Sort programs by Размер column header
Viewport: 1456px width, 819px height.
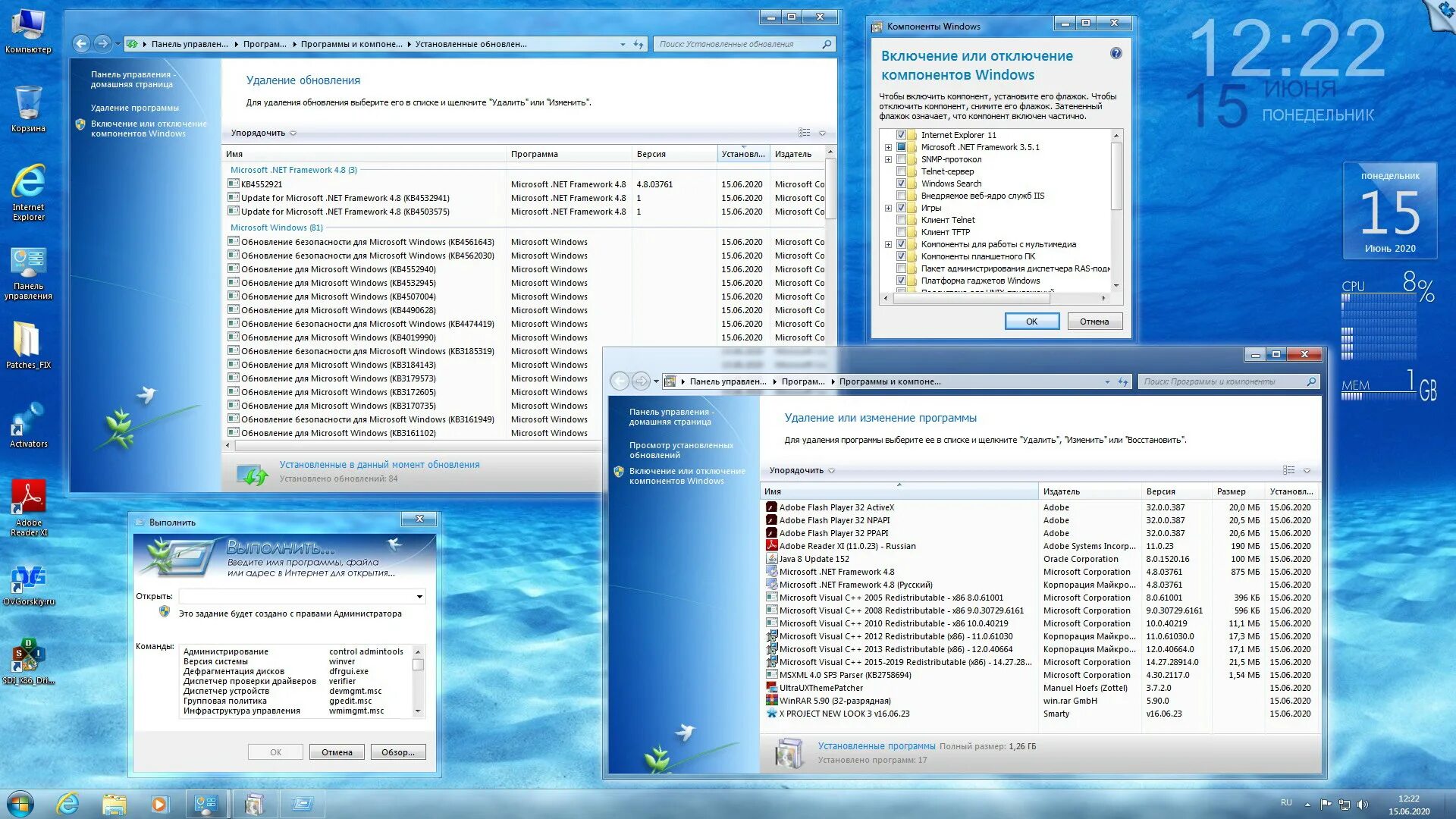pos(1238,491)
